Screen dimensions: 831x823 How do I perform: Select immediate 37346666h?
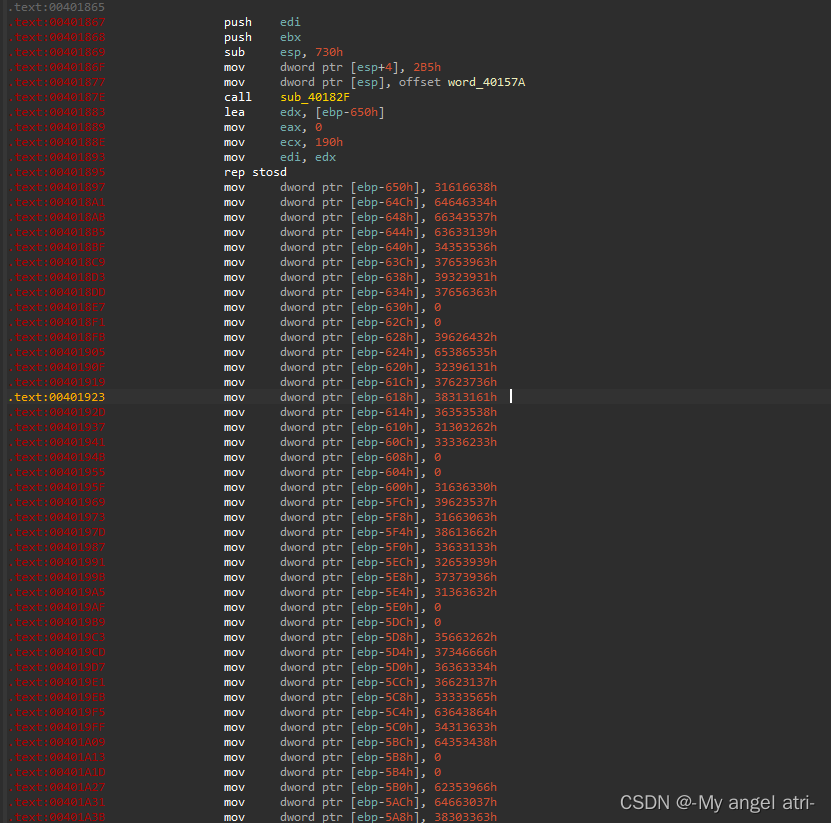(x=466, y=652)
